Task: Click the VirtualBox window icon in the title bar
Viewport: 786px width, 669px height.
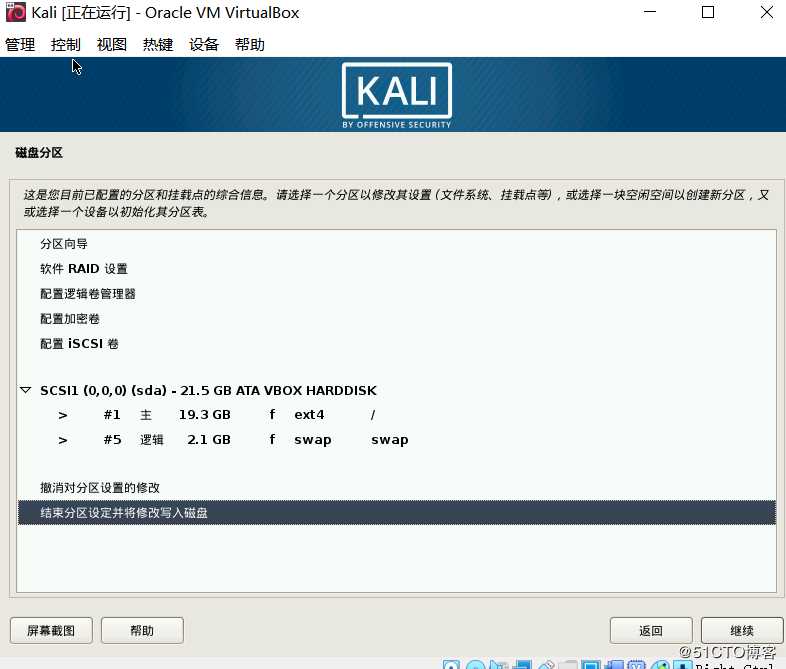Action: pos(15,13)
